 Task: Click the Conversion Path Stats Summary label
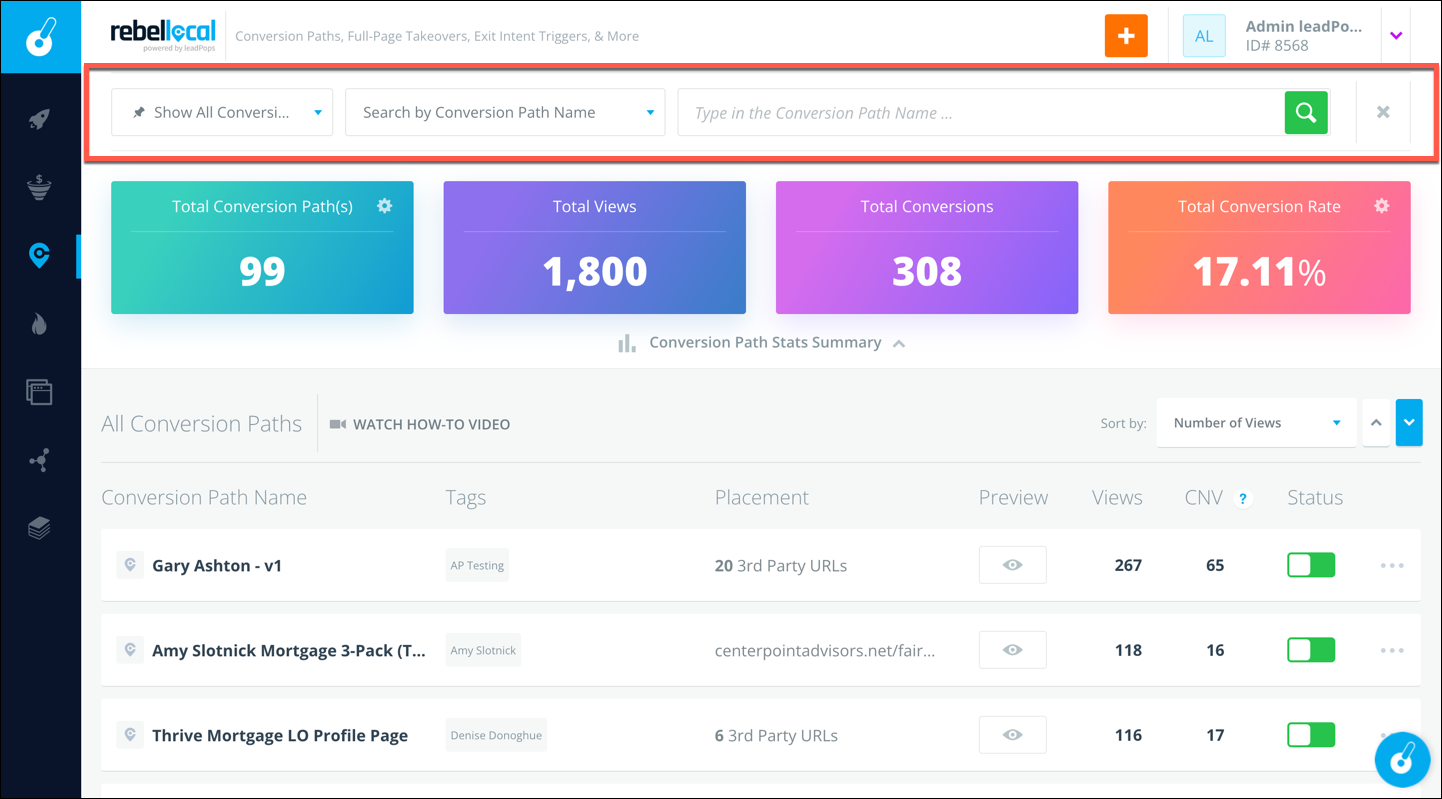765,342
